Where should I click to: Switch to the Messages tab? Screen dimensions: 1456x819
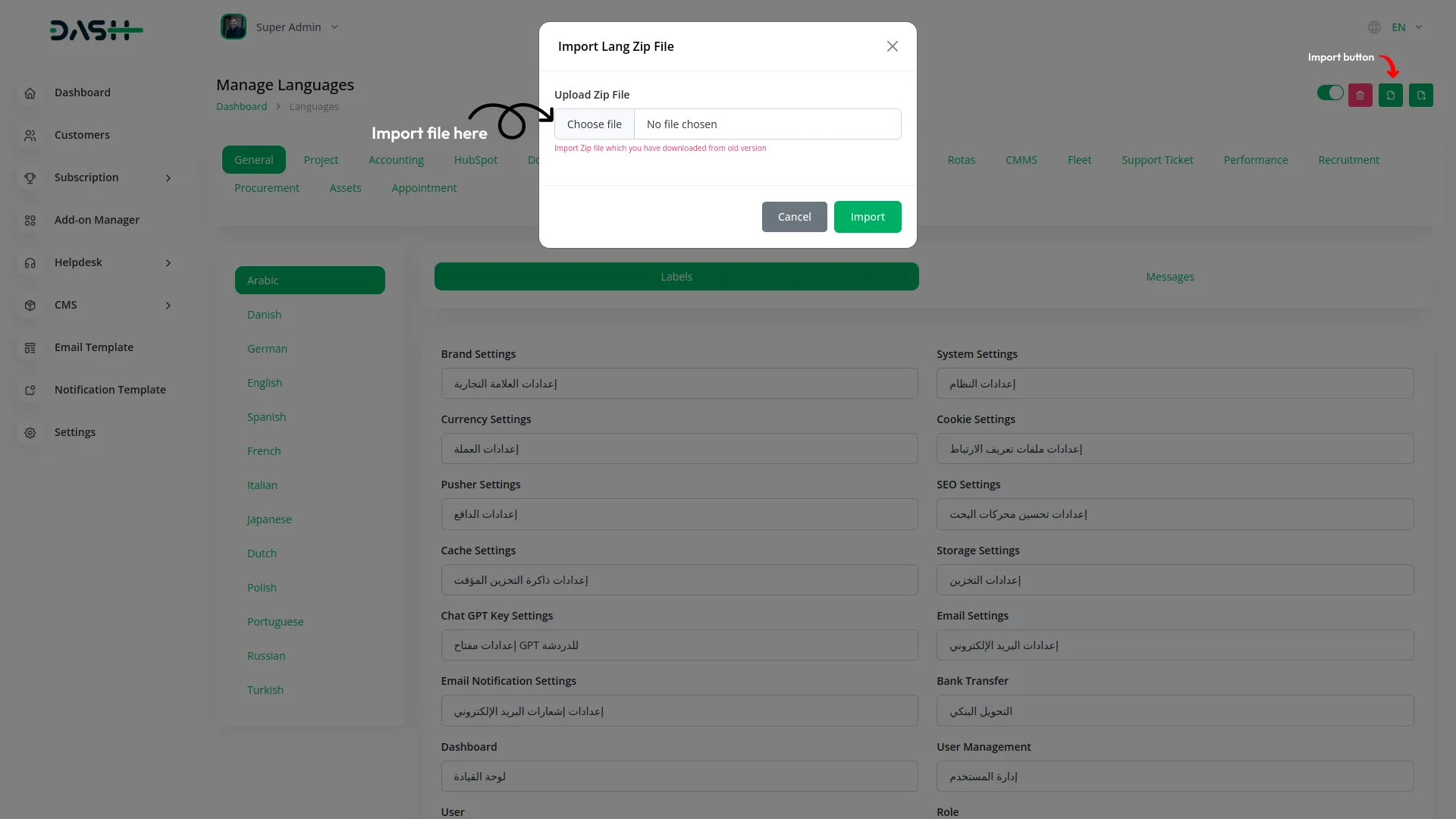1169,277
